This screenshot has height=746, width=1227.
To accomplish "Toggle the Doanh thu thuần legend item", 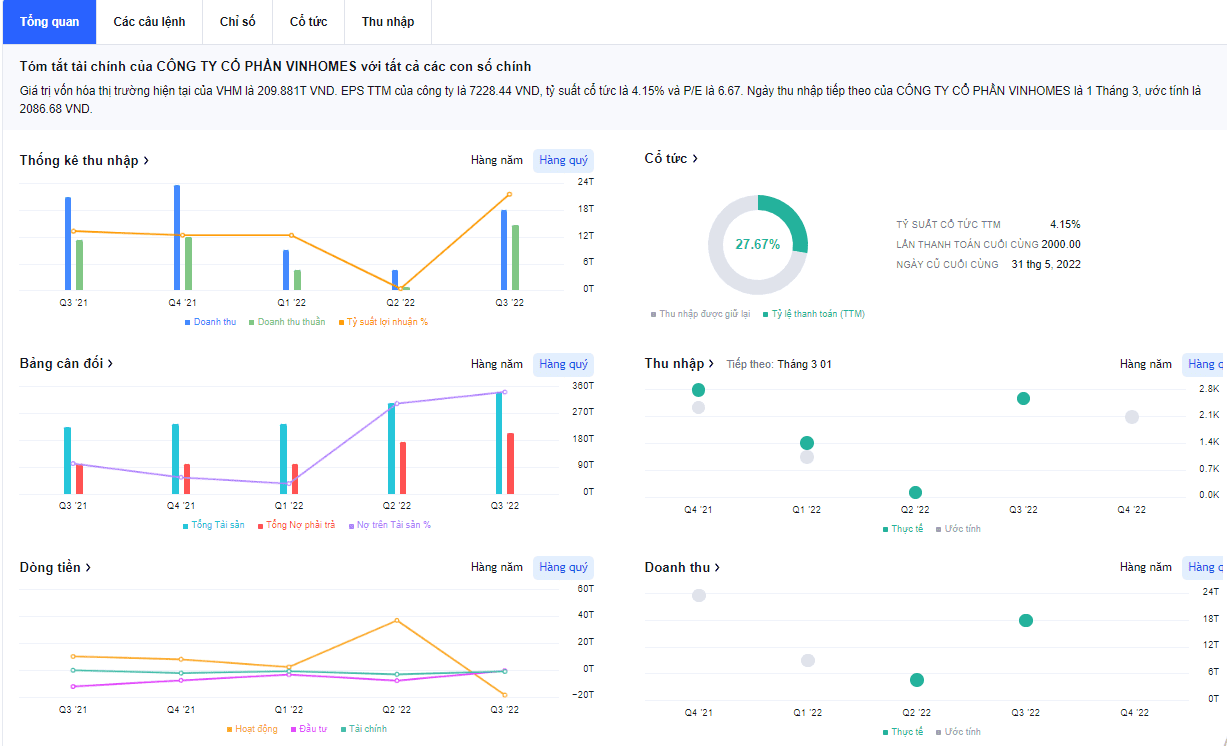I will (287, 322).
